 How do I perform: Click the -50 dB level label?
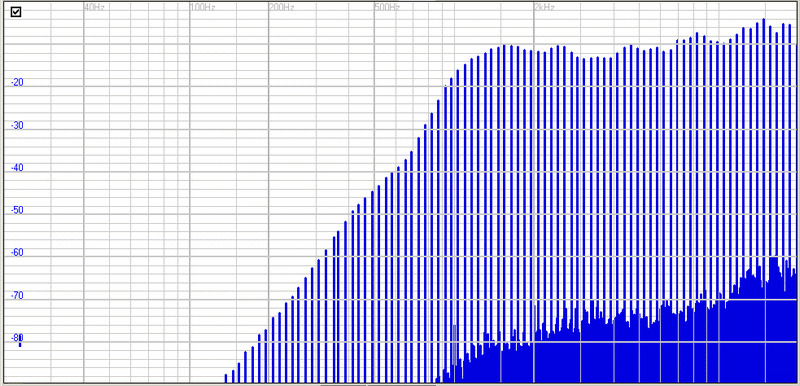[17, 210]
